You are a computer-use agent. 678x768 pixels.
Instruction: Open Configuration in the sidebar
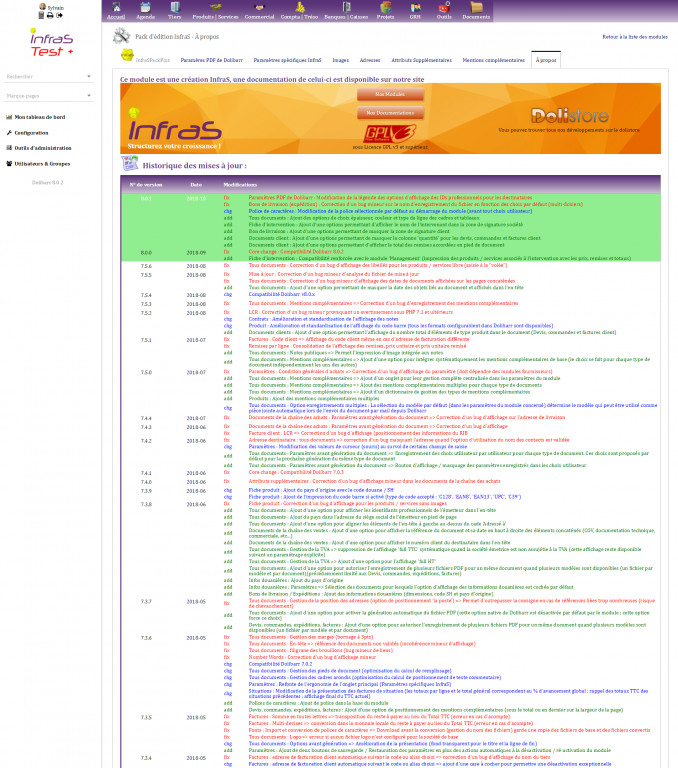pyautogui.click(x=27, y=133)
